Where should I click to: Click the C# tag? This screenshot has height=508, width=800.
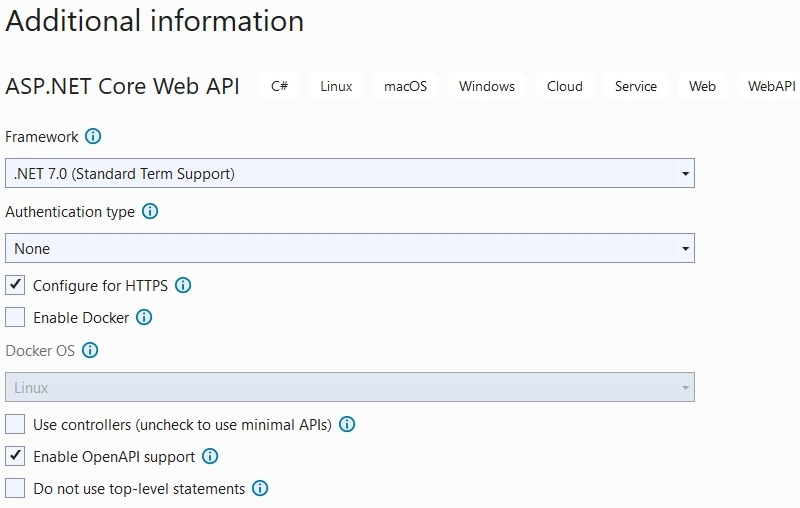pyautogui.click(x=280, y=86)
